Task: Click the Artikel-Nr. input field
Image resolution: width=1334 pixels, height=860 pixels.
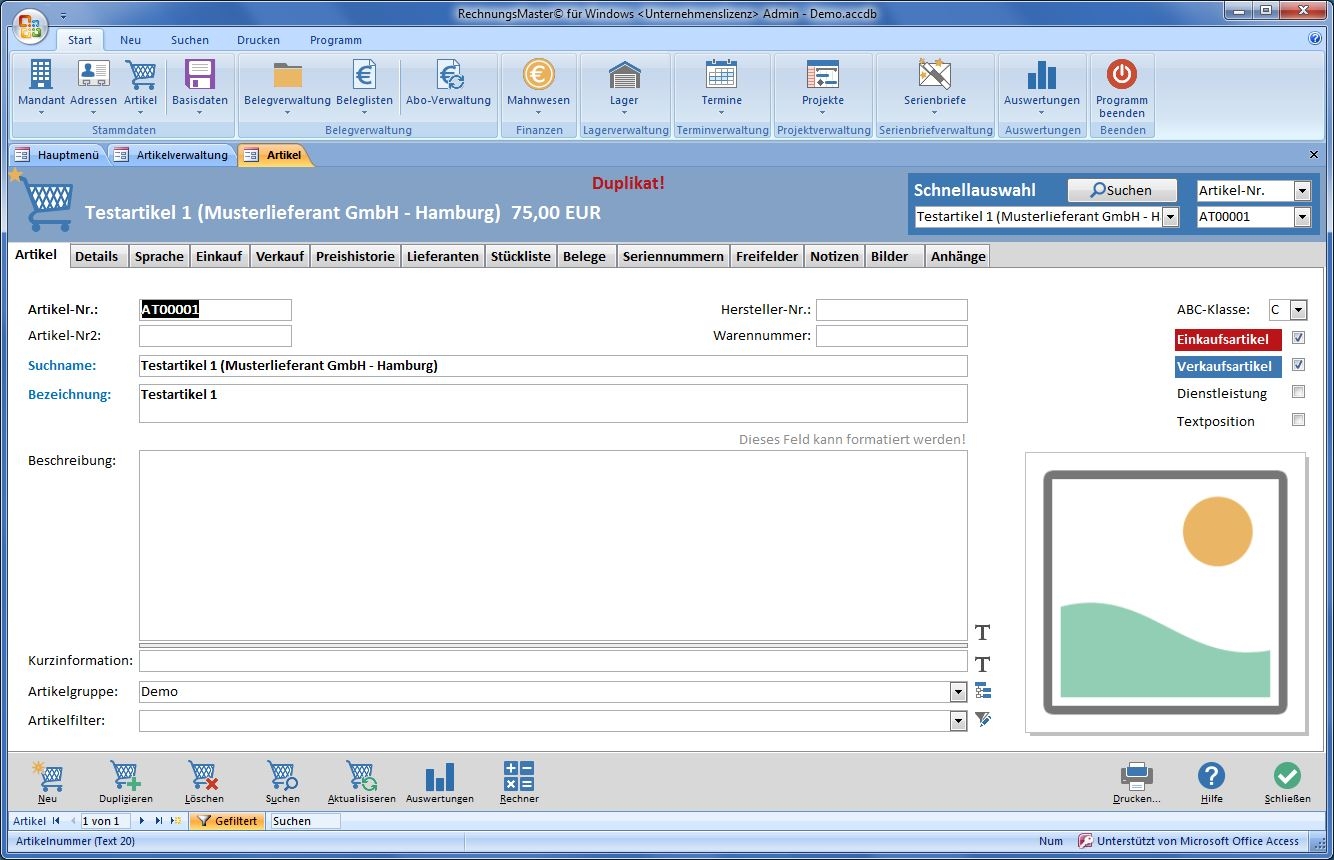Action: click(x=215, y=310)
